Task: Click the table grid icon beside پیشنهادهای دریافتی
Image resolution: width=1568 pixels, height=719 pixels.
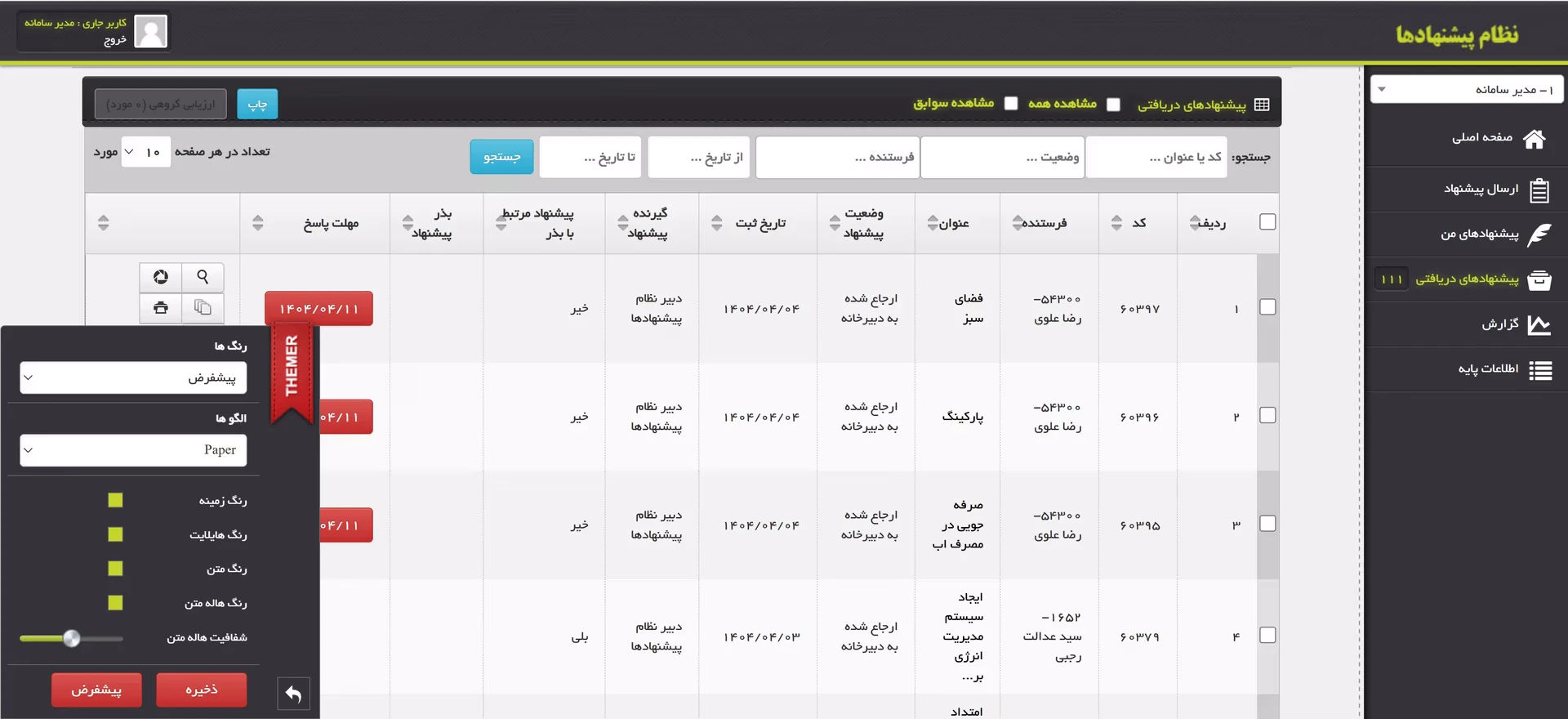Action: 1262,105
